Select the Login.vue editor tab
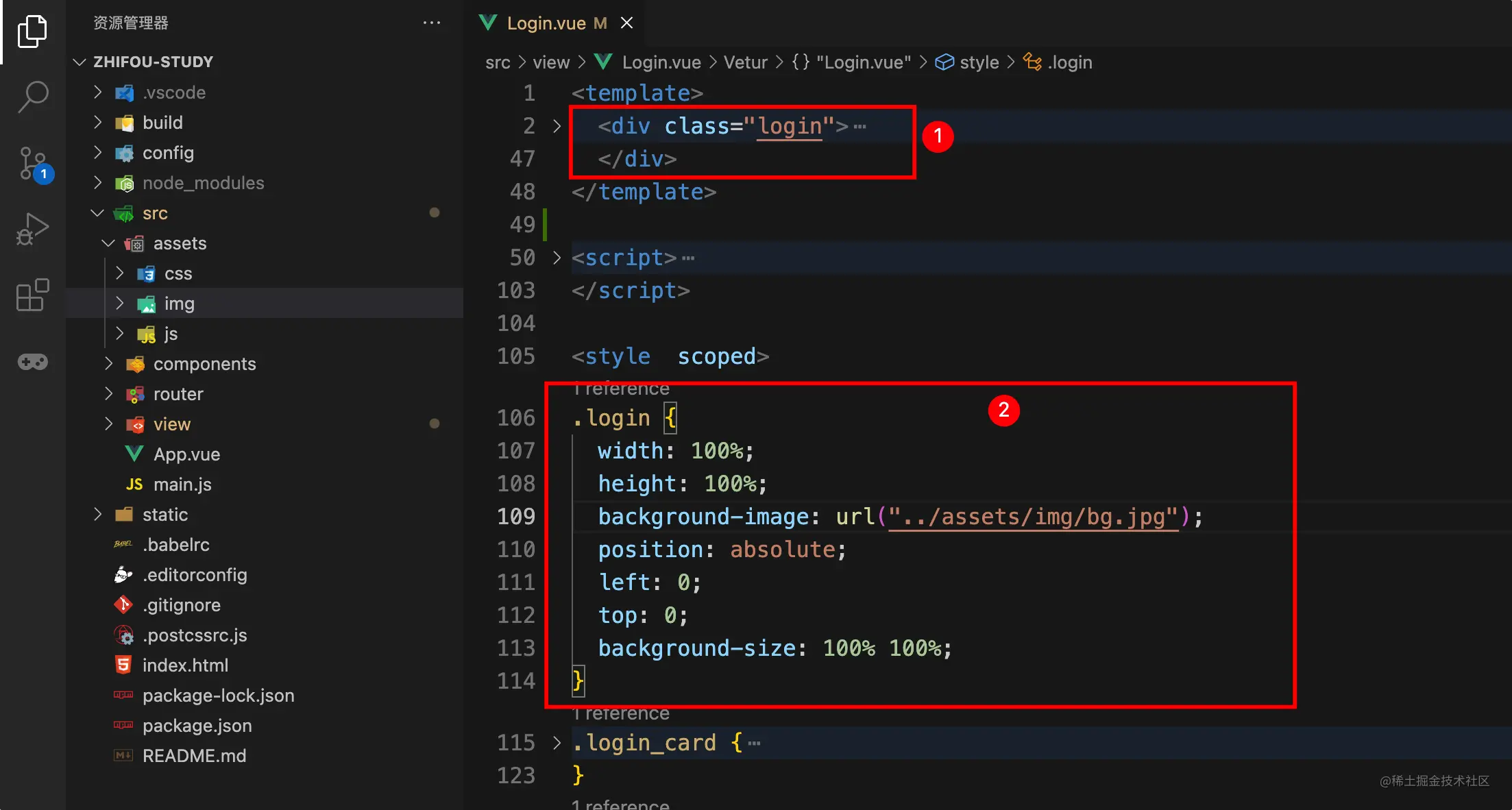This screenshot has height=810, width=1512. coord(546,23)
